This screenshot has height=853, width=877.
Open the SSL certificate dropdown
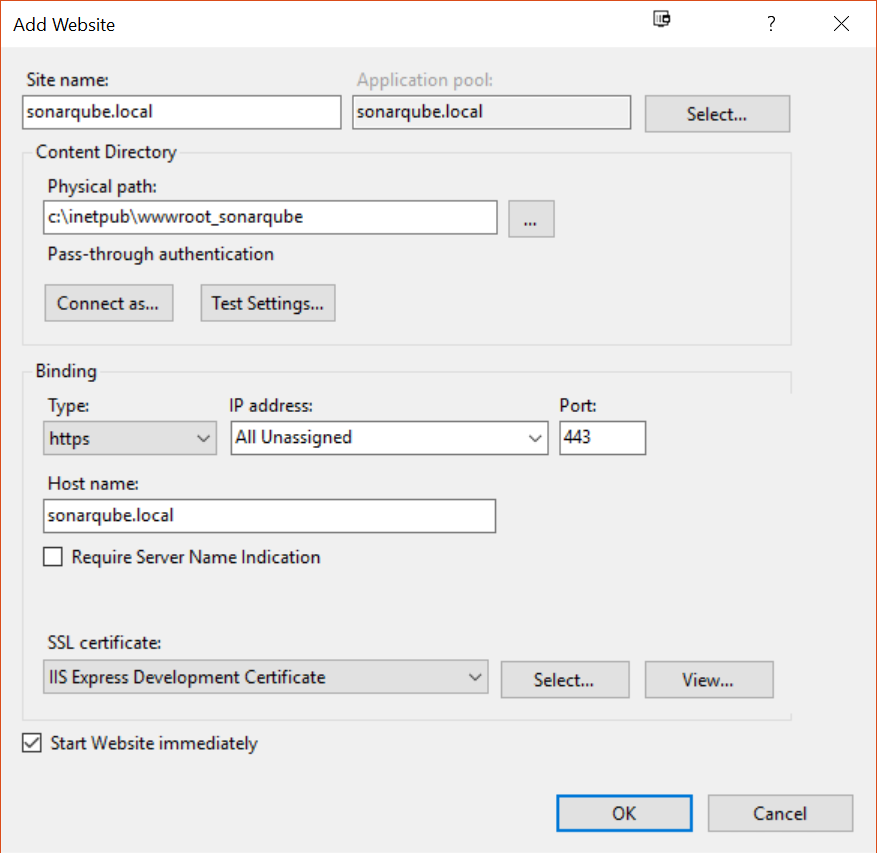(266, 677)
